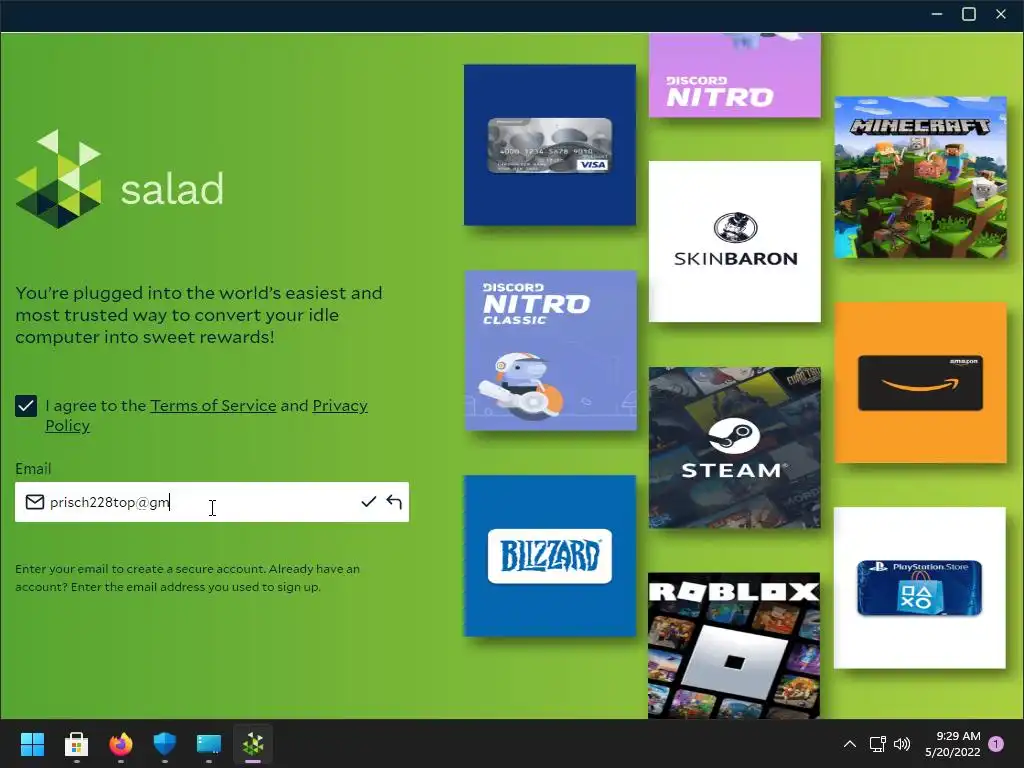Select the Steam reward tile
Screen dimensions: 1024x768
point(735,447)
